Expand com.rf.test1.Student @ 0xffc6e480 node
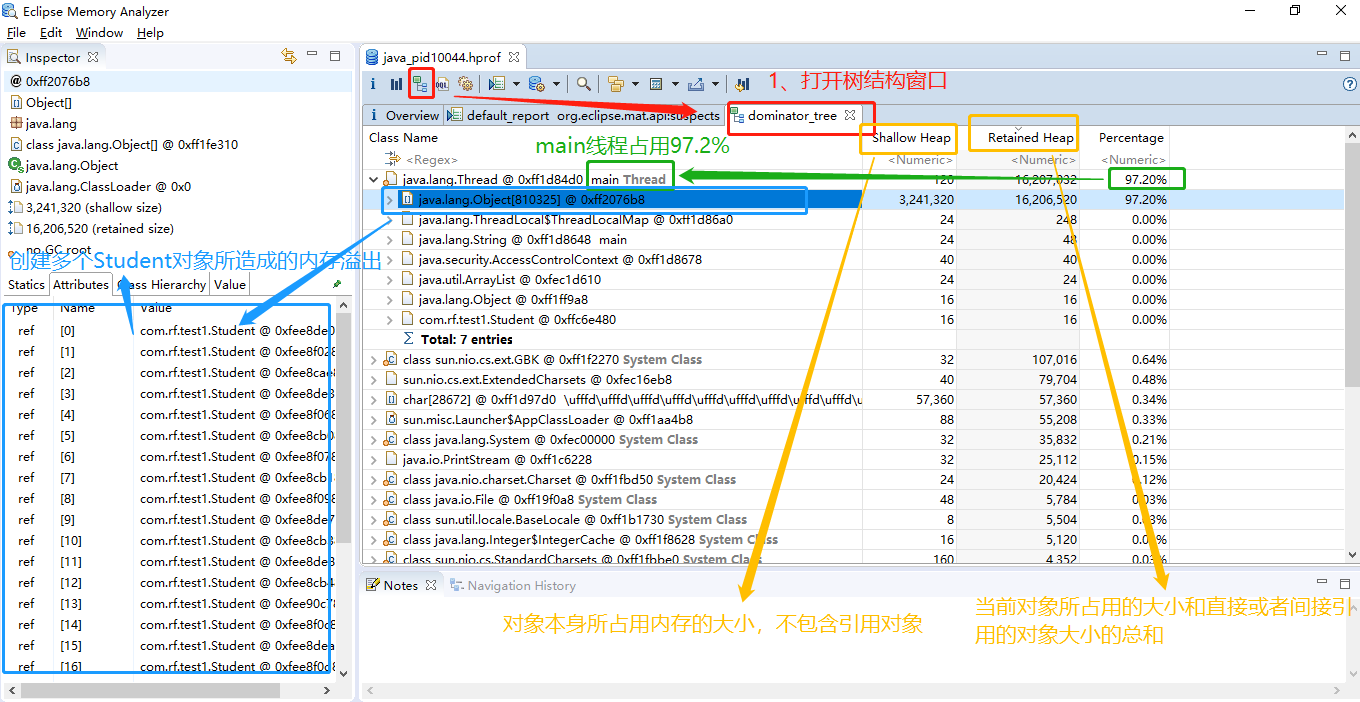 390,320
